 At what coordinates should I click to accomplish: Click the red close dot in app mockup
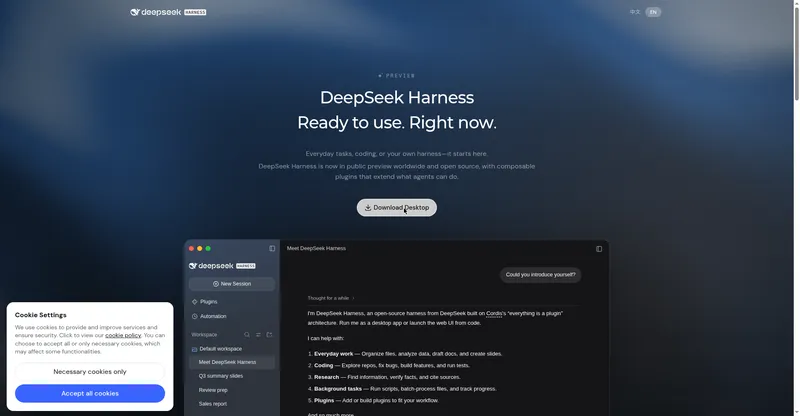[191, 249]
